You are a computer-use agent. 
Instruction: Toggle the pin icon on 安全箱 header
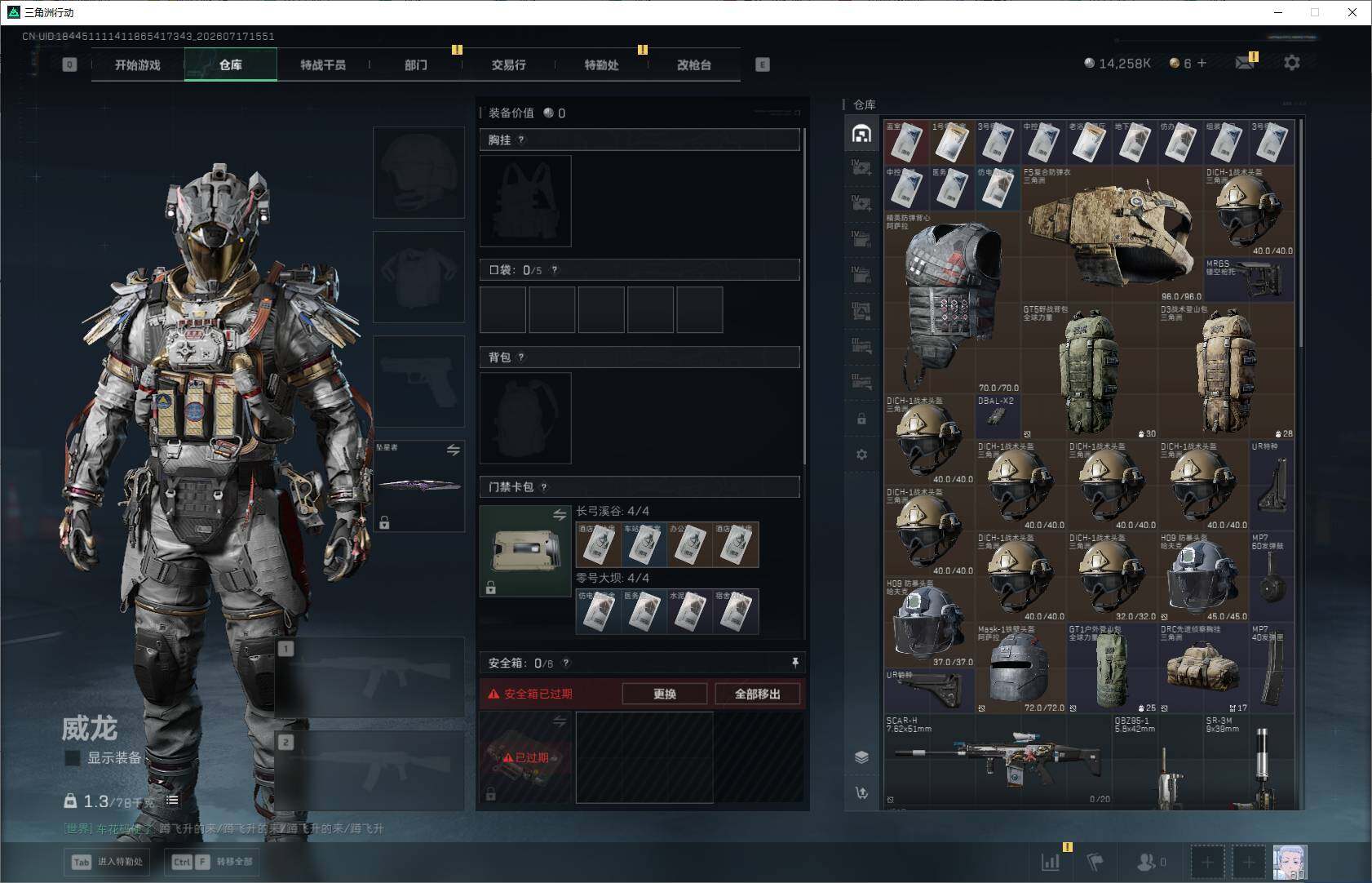794,663
